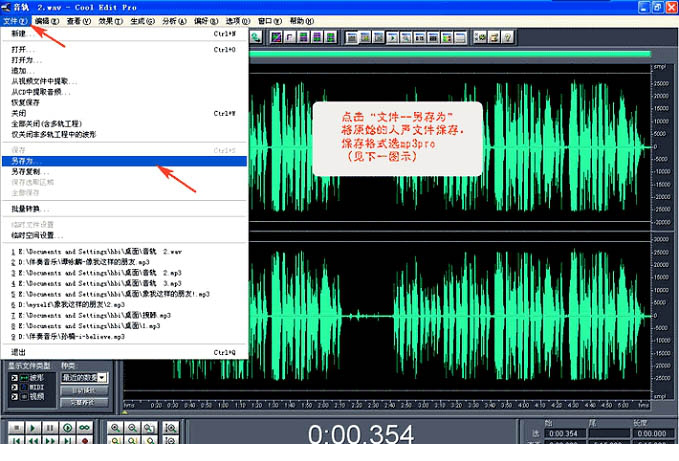Open the 查看 (View) menu
The height and width of the screenshot is (461, 679).
(x=79, y=21)
